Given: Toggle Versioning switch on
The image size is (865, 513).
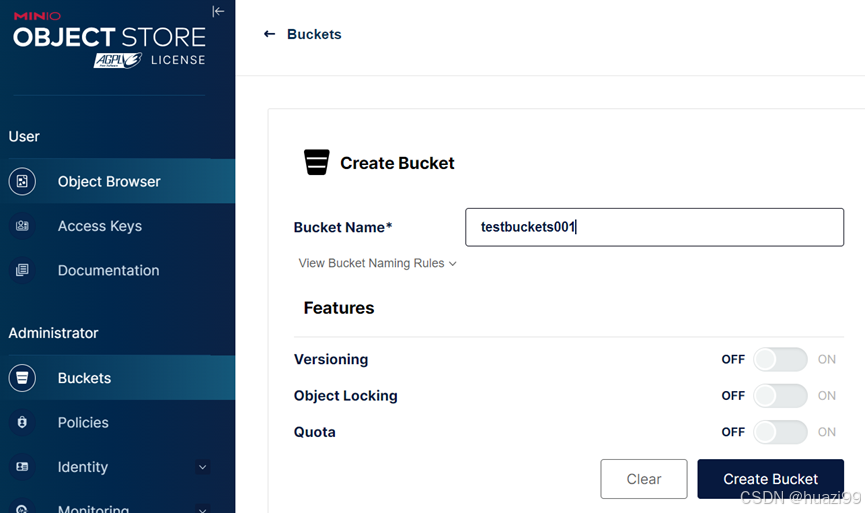Looking at the screenshot, I should tap(780, 360).
